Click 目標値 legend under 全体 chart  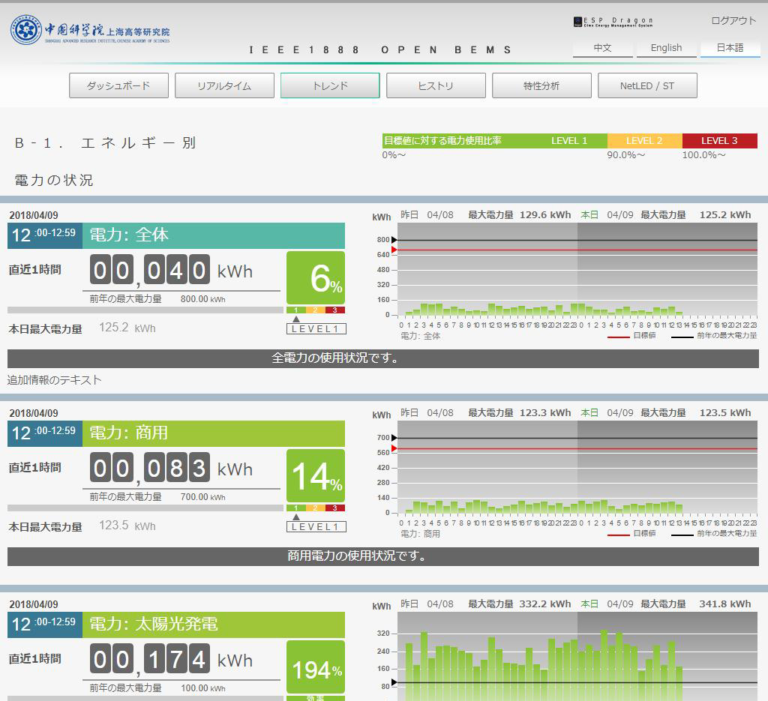click(632, 336)
